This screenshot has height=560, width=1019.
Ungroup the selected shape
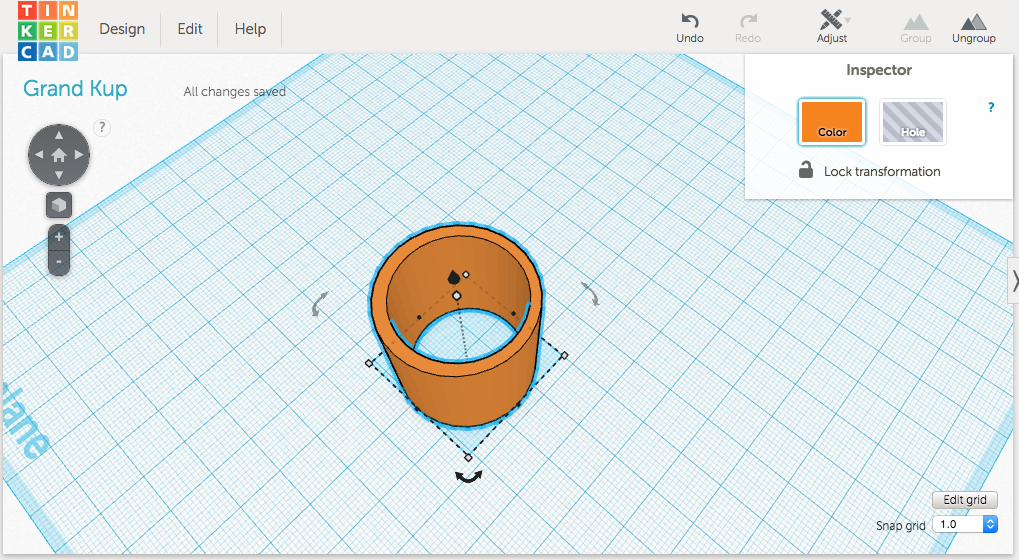(974, 29)
